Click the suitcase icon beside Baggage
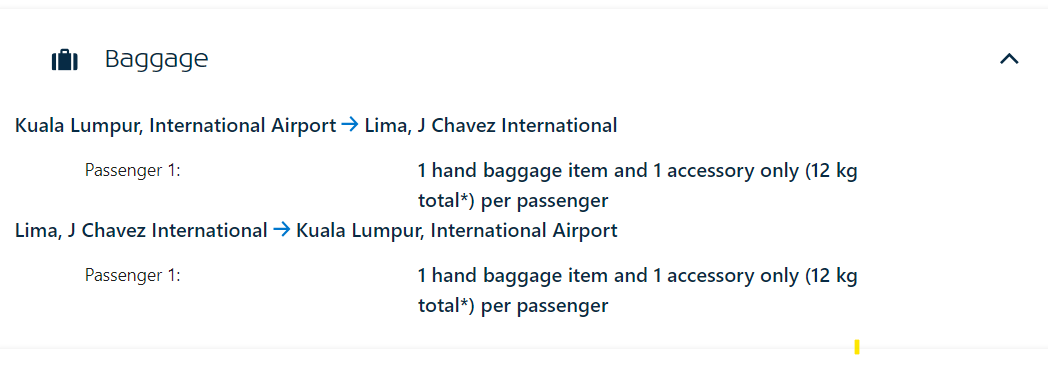Image resolution: width=1048 pixels, height=367 pixels. [x=65, y=60]
